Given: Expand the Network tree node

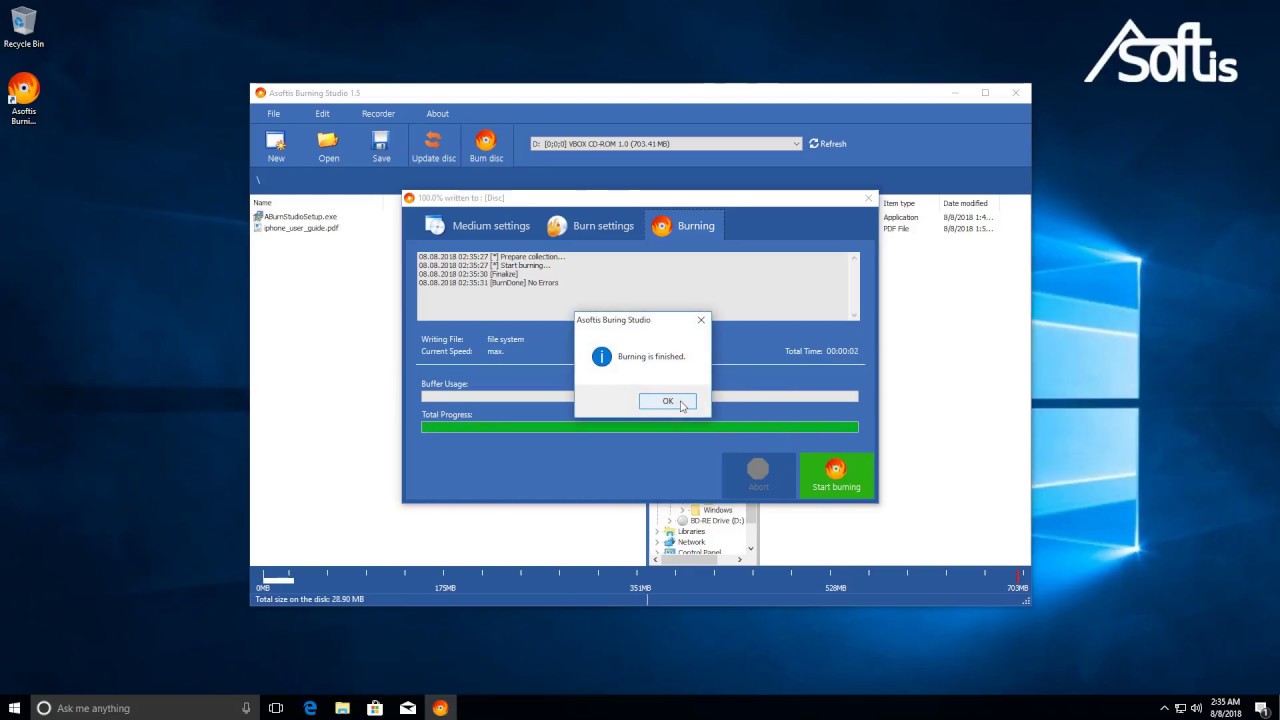Looking at the screenshot, I should pos(657,542).
